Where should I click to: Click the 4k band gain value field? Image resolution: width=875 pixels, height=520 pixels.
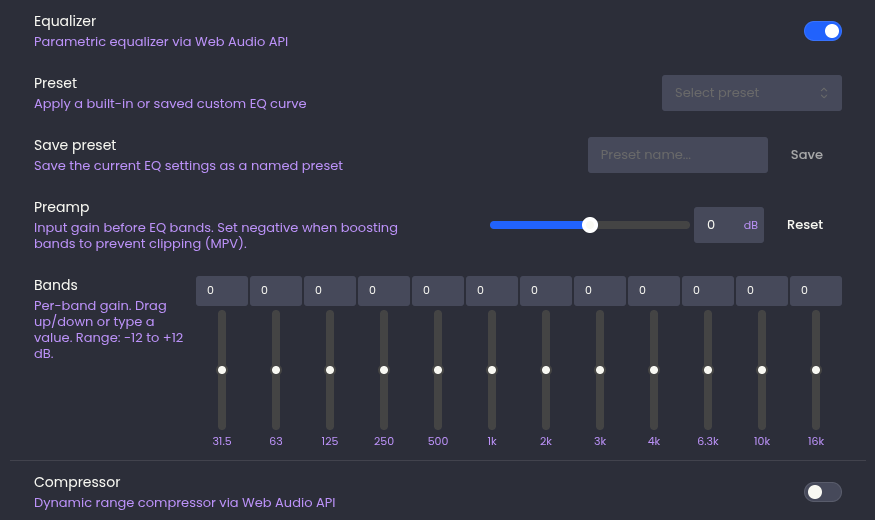coord(653,291)
